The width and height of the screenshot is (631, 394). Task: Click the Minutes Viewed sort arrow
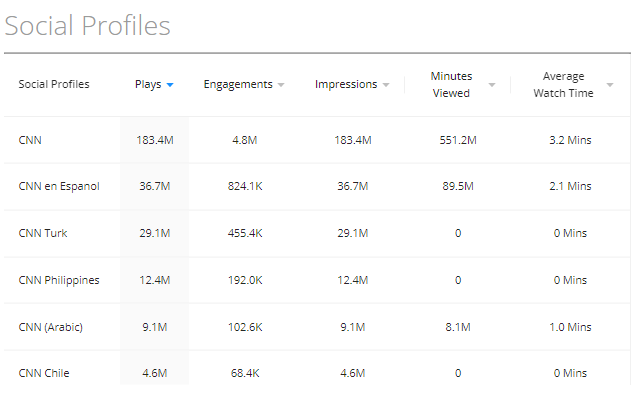492,85
